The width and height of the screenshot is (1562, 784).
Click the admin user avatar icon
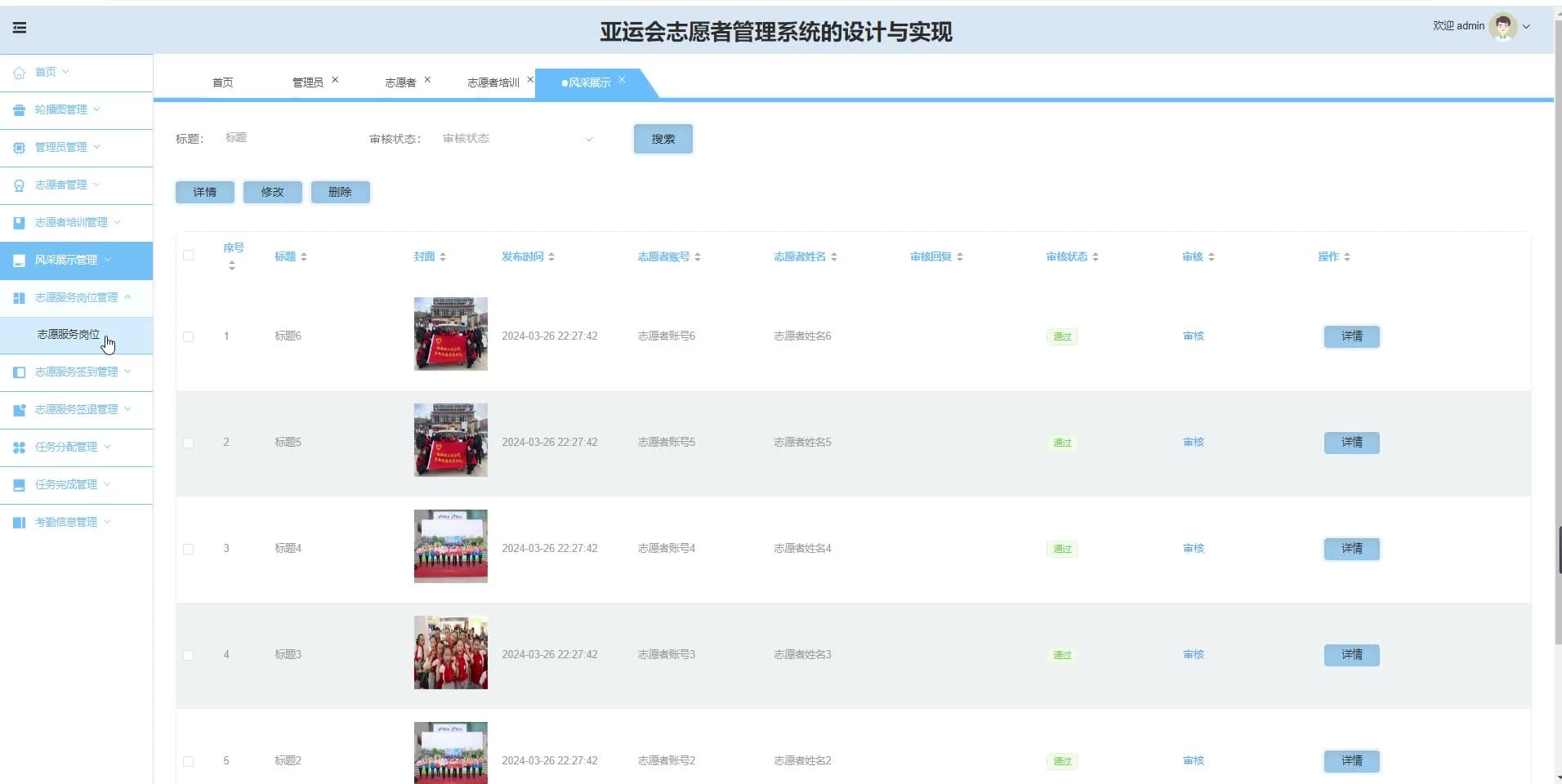1502,26
